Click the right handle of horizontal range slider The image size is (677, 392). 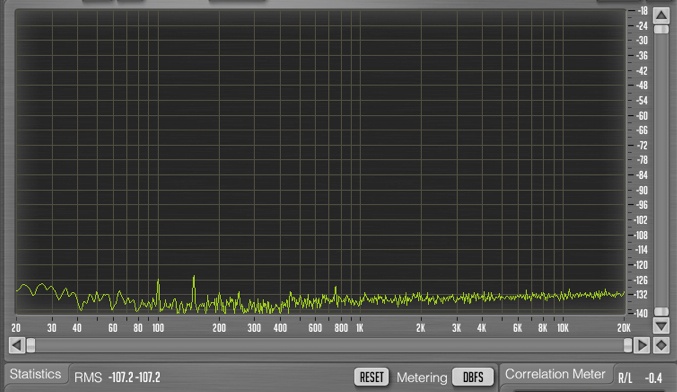coord(628,345)
